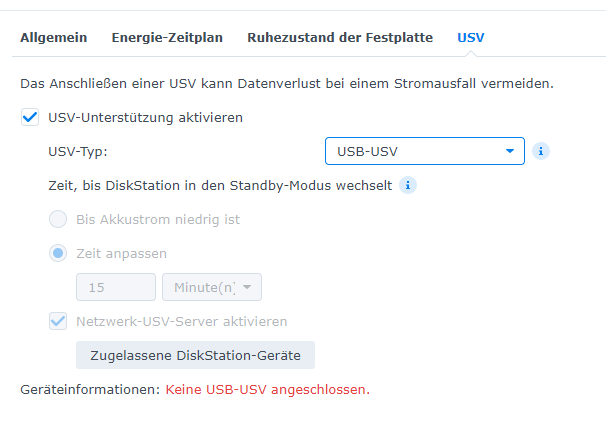Image resolution: width=606 pixels, height=438 pixels.
Task: Click the Bis Akkustrom niedrig ist label
Action: coord(158,220)
